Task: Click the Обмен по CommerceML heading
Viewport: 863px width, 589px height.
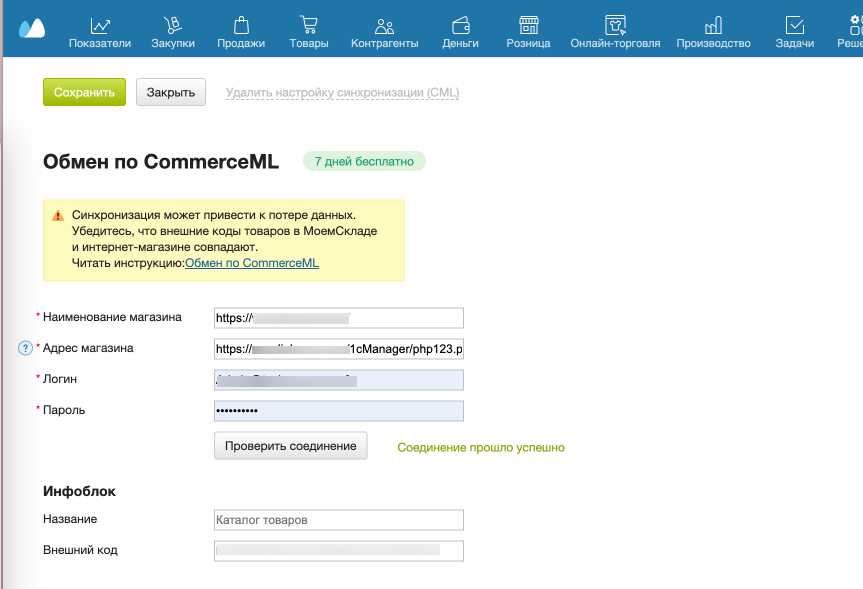Action: click(161, 162)
